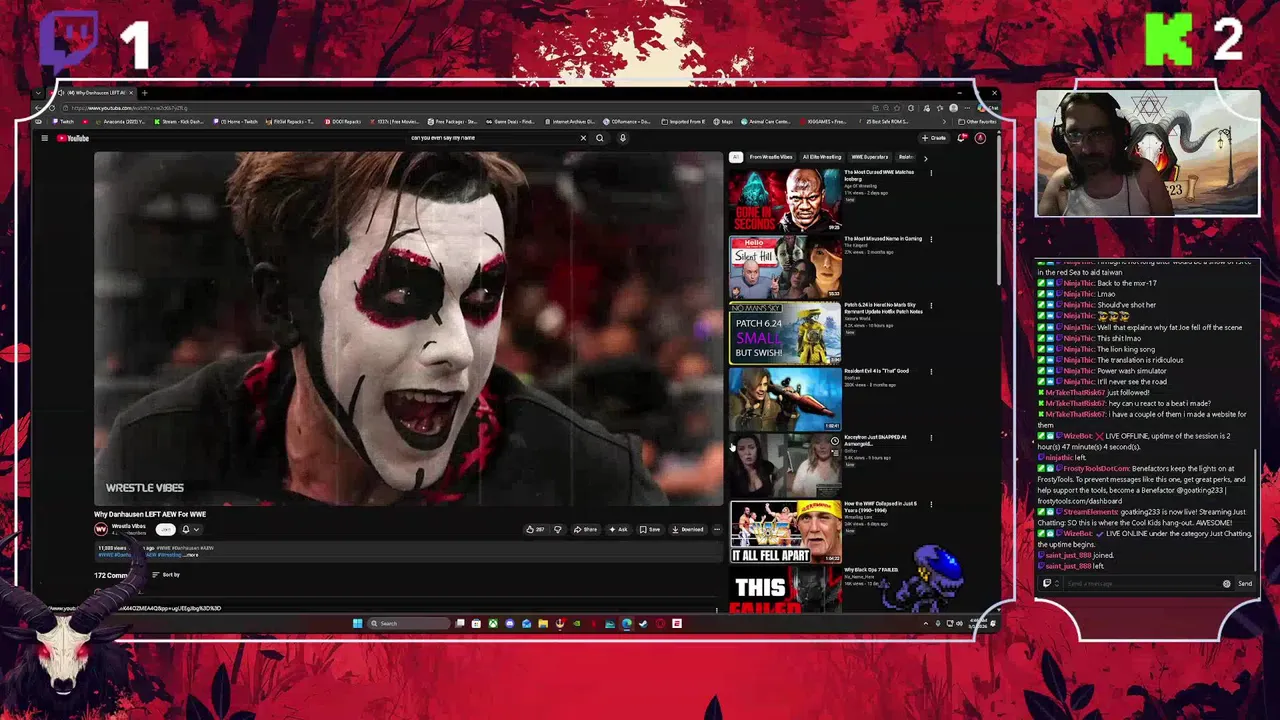
Task: Open the Other favorites folder
Action: [977, 122]
